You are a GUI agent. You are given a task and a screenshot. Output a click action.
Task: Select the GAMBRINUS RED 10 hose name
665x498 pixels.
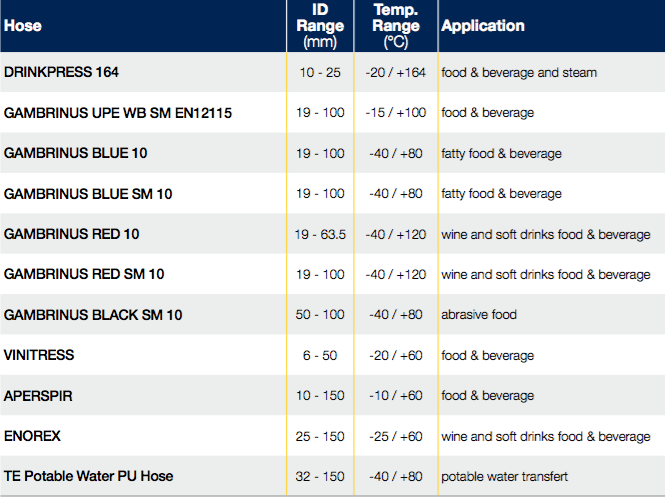pos(72,234)
